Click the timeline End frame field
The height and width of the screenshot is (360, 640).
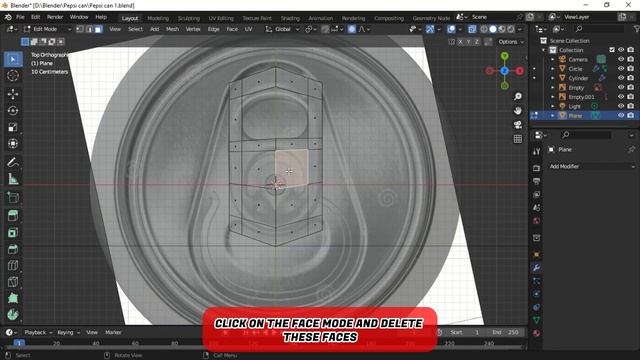[505, 332]
